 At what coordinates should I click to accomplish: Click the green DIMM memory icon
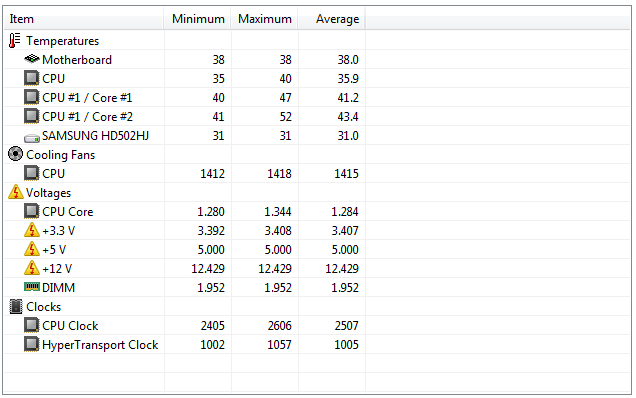click(x=32, y=287)
